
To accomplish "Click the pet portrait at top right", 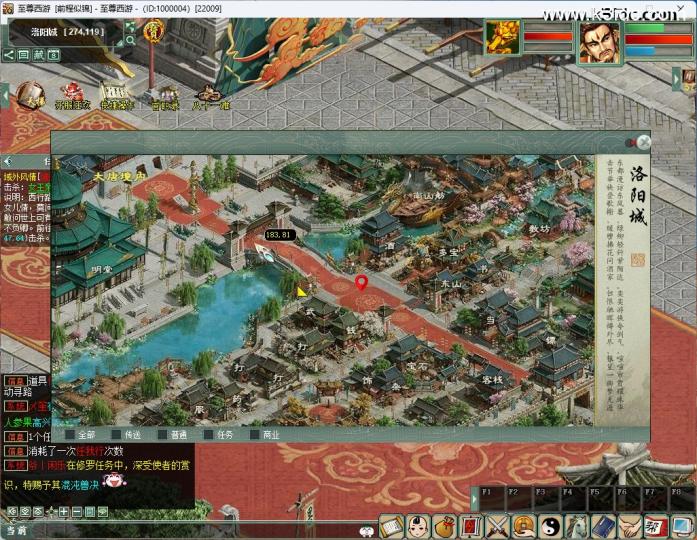I will 502,37.
